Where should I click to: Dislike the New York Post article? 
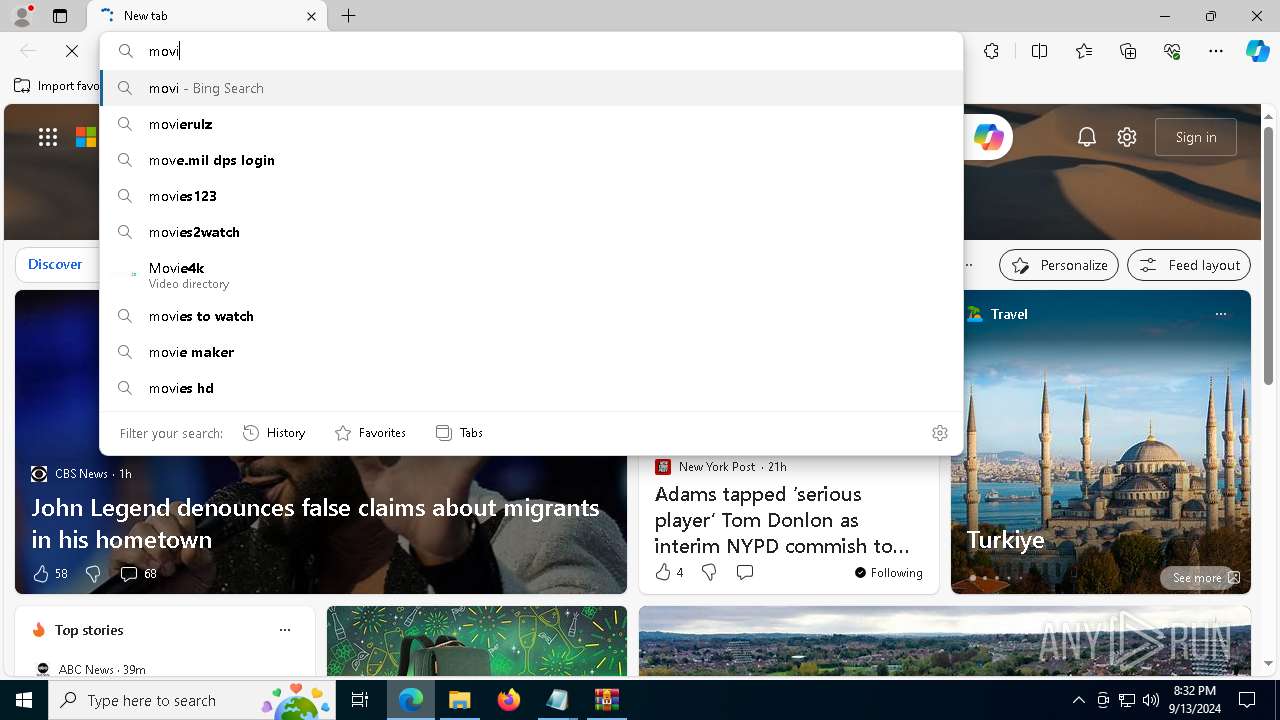709,572
